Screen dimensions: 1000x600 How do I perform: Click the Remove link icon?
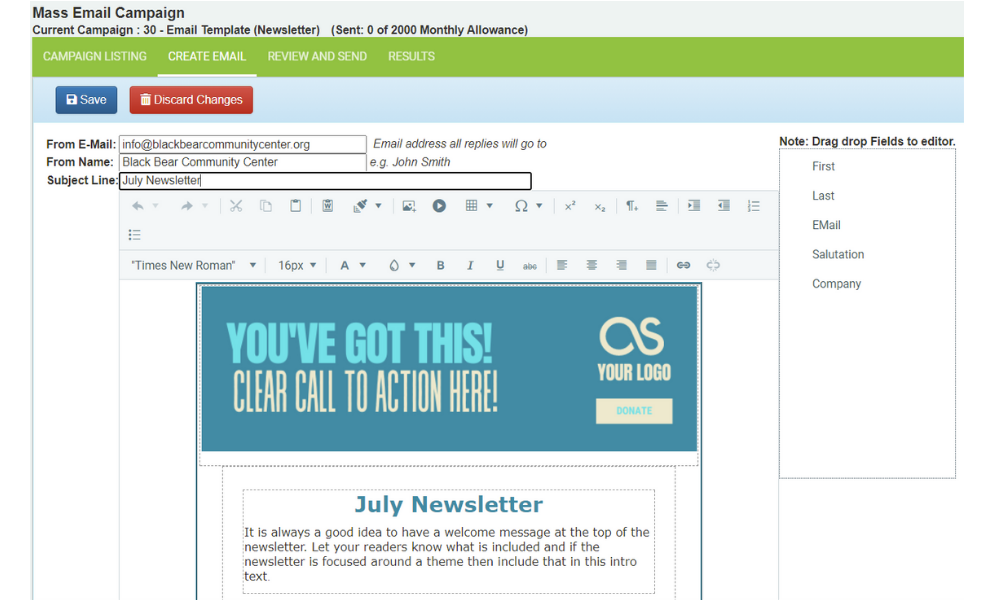pyautogui.click(x=713, y=265)
